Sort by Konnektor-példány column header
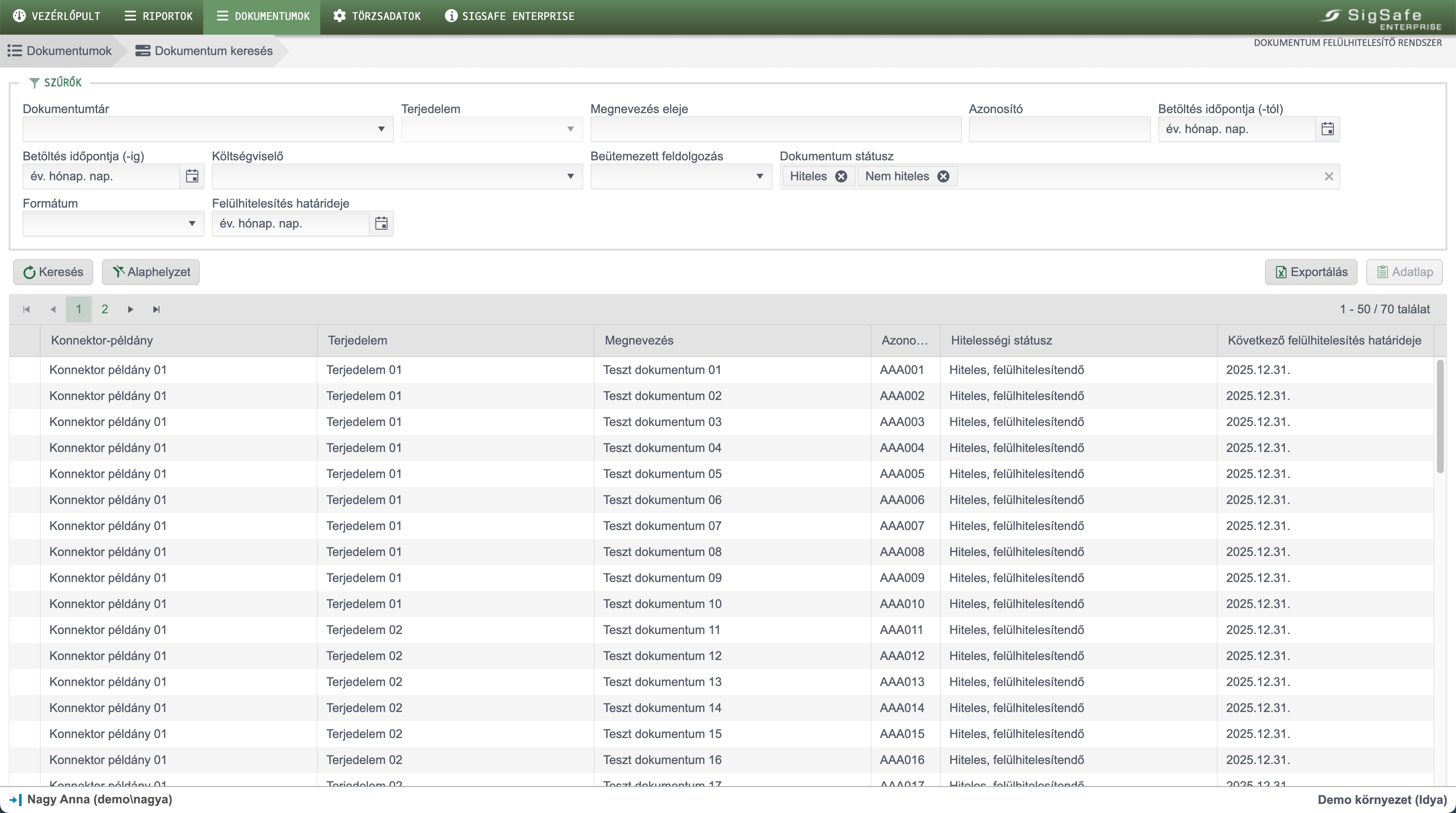 179,340
